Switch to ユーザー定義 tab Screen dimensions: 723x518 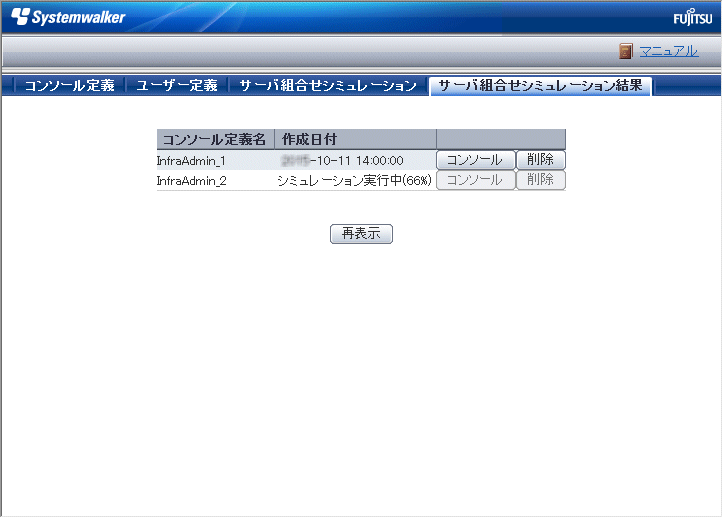177,86
